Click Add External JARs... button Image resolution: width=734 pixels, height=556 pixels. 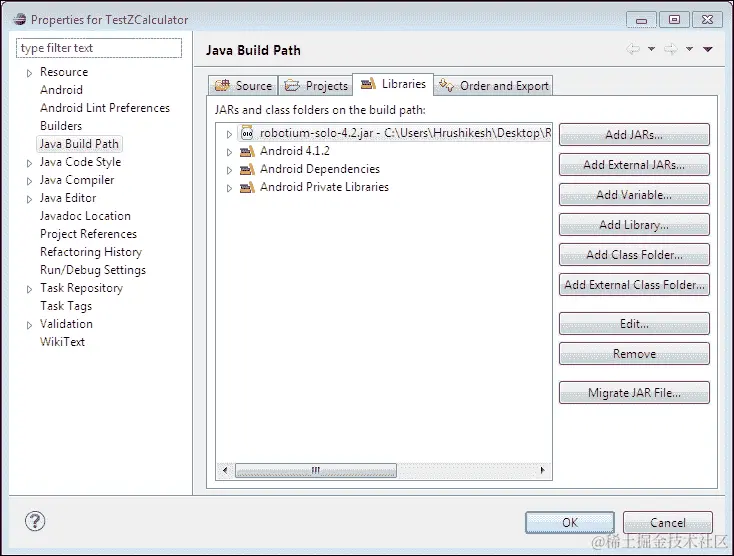634,165
